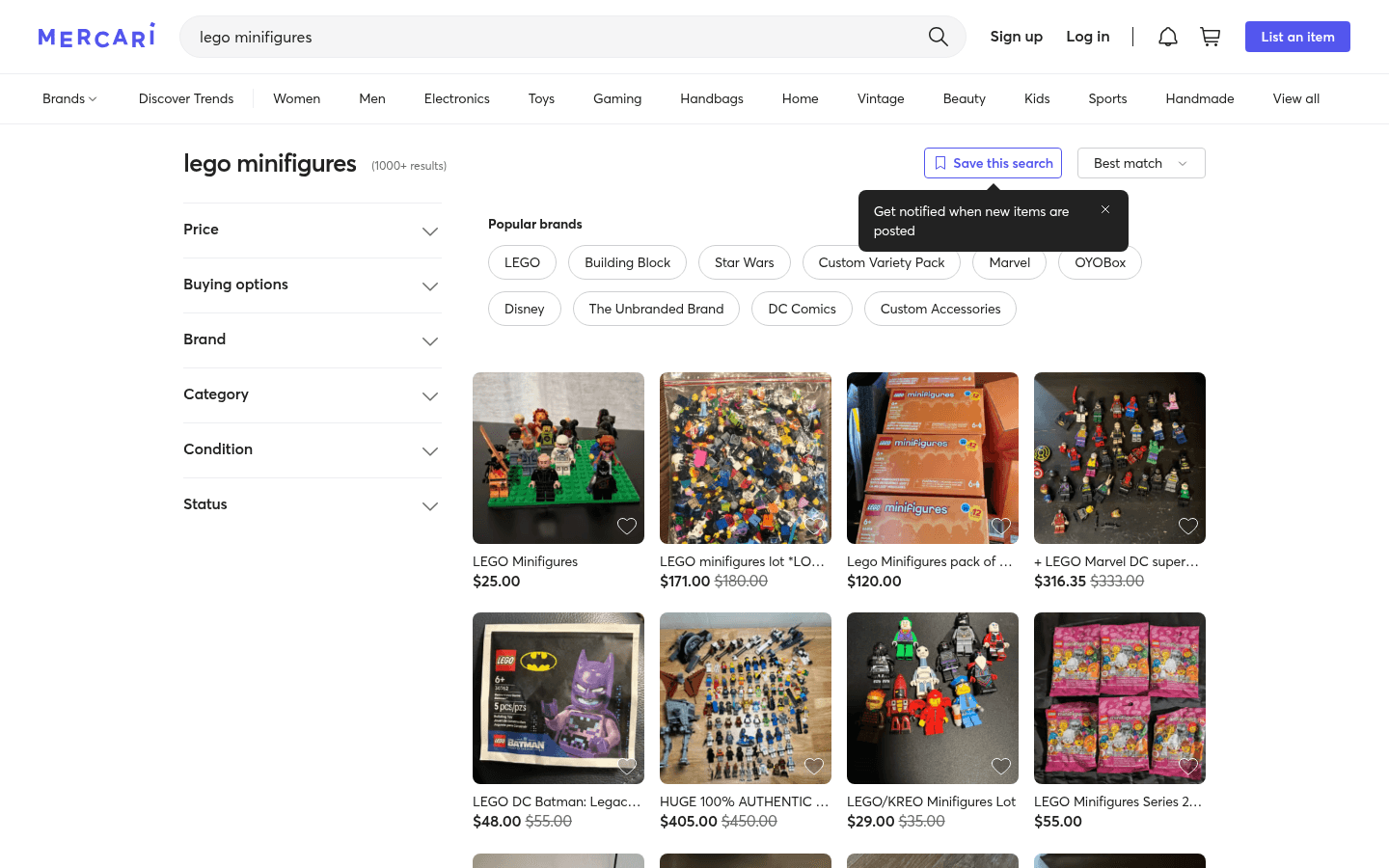Open the LEGO/KREO Minifigures Lot thumbnail
The width and height of the screenshot is (1389, 868).
coord(933,698)
